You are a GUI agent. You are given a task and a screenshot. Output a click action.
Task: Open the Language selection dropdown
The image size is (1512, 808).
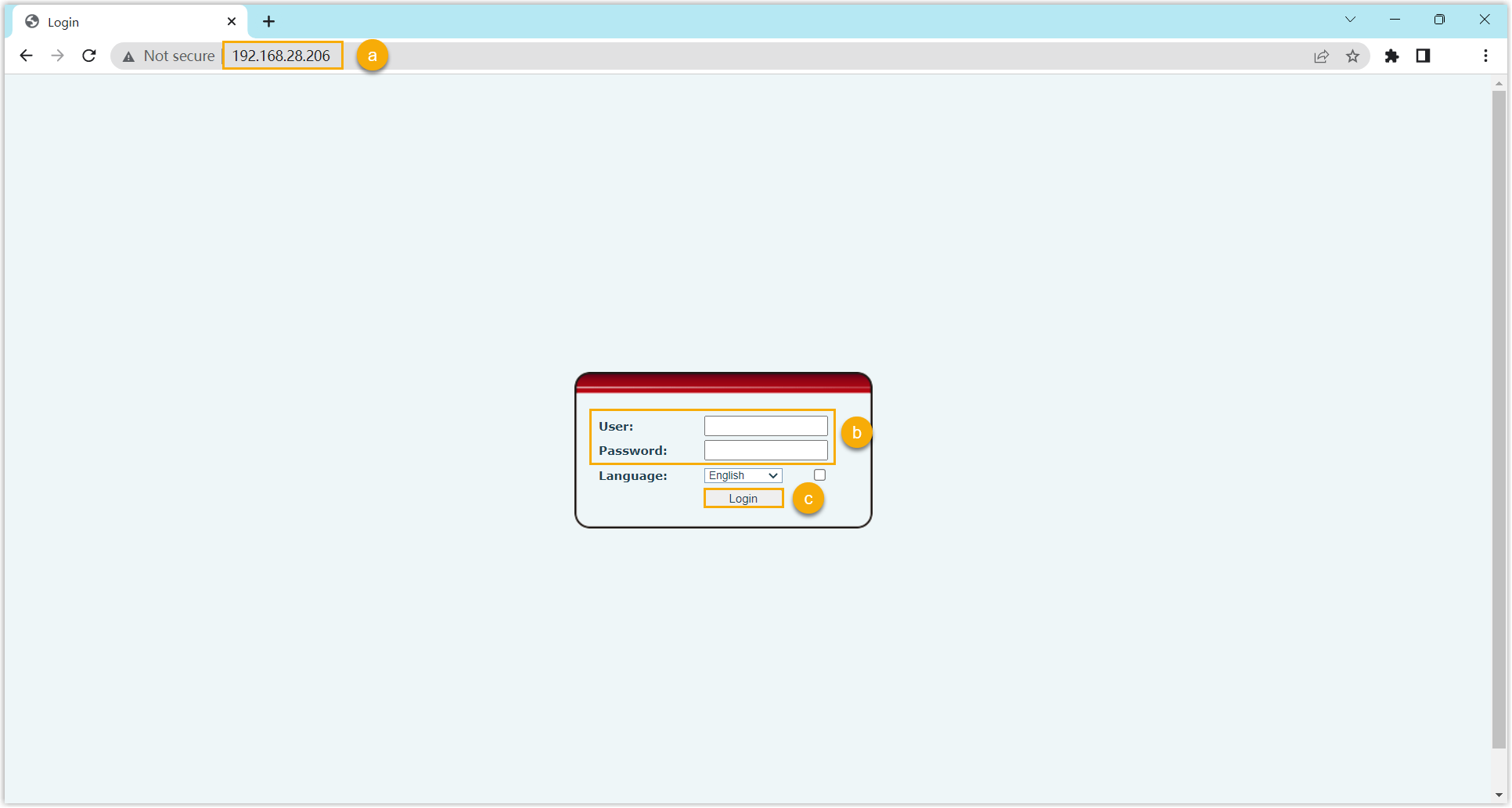742,474
